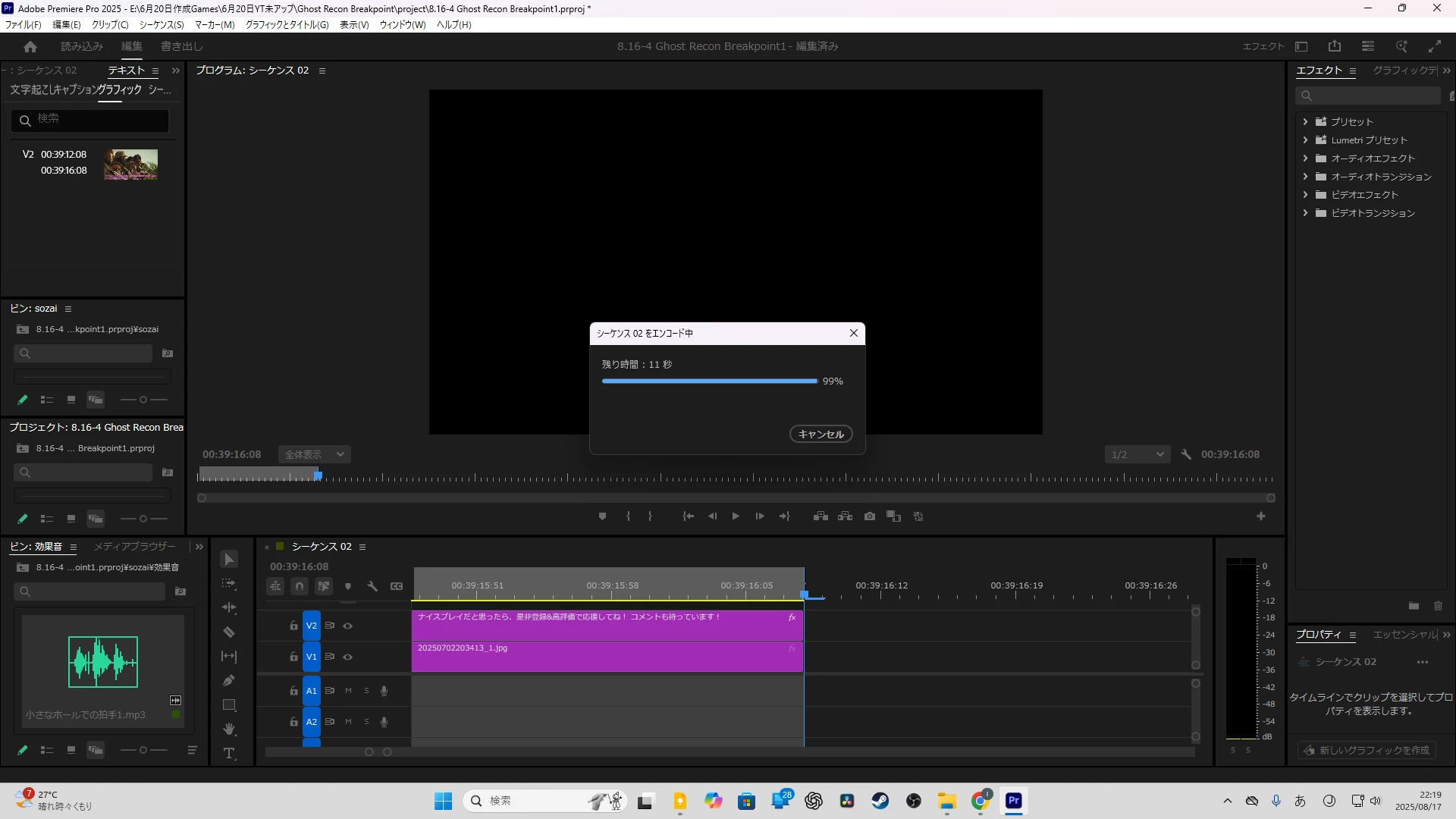Toggle lock on track V1
This screenshot has width=1456, height=819.
[293, 657]
